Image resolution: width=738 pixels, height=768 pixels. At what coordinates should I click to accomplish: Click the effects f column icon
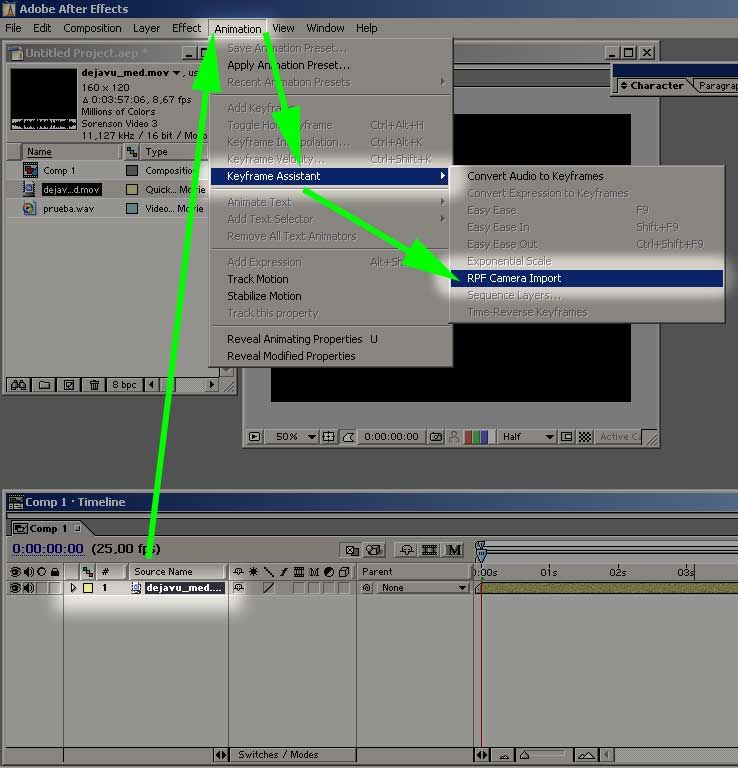tap(284, 572)
